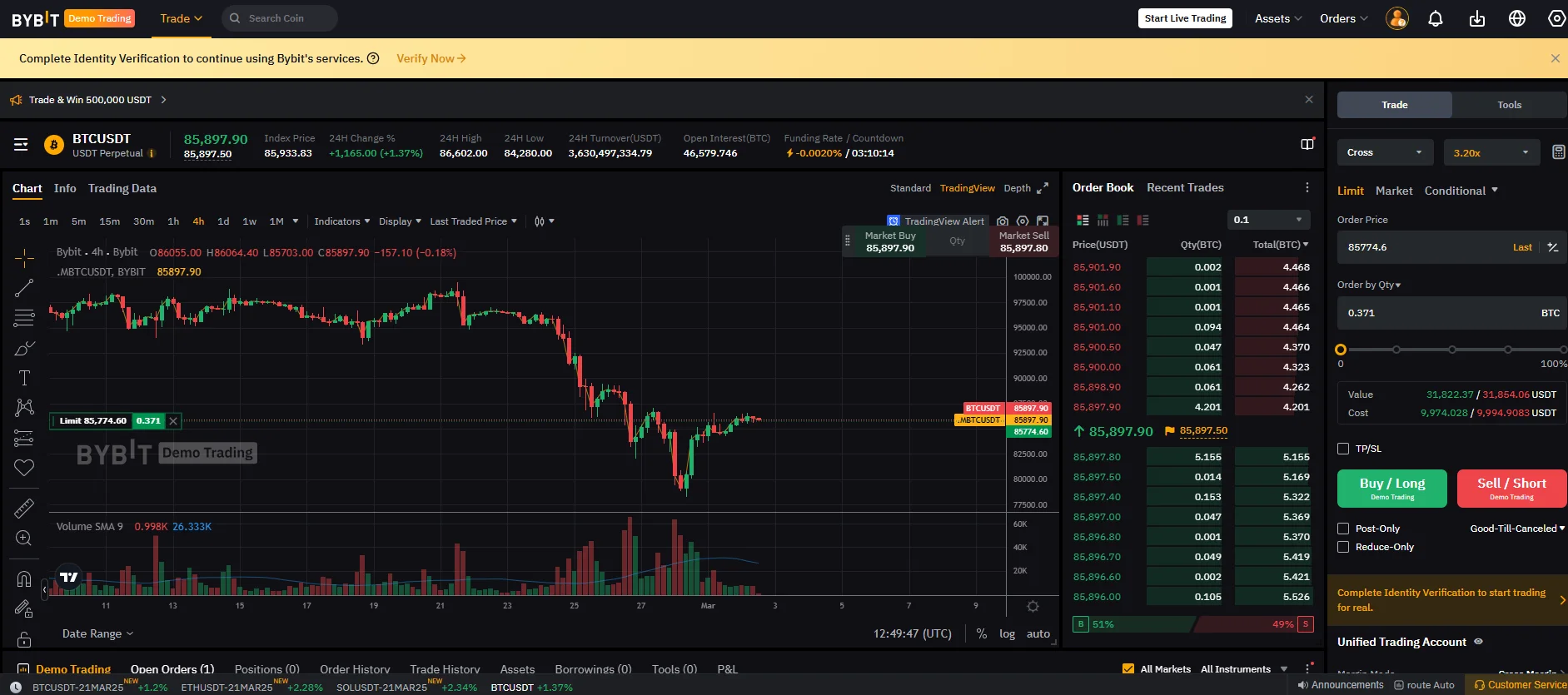Open the Tools tab in order panel

click(x=1509, y=105)
